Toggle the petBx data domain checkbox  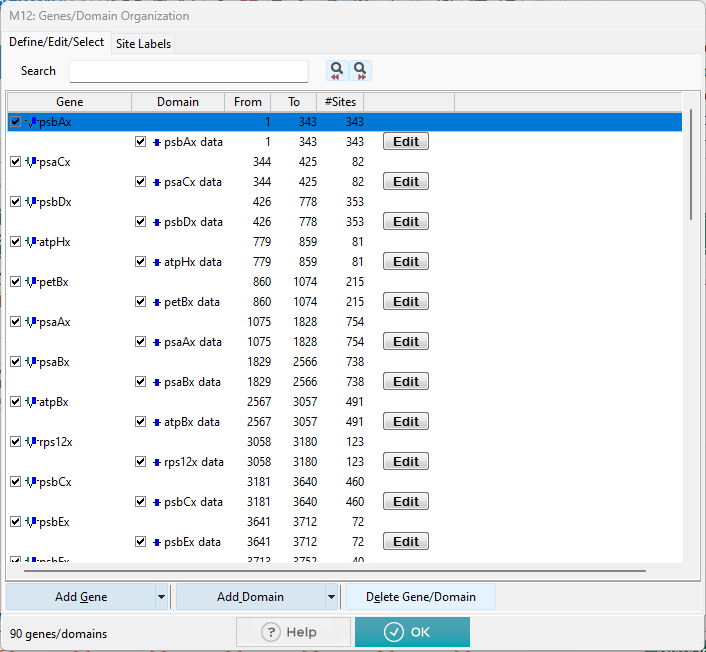coord(141,302)
